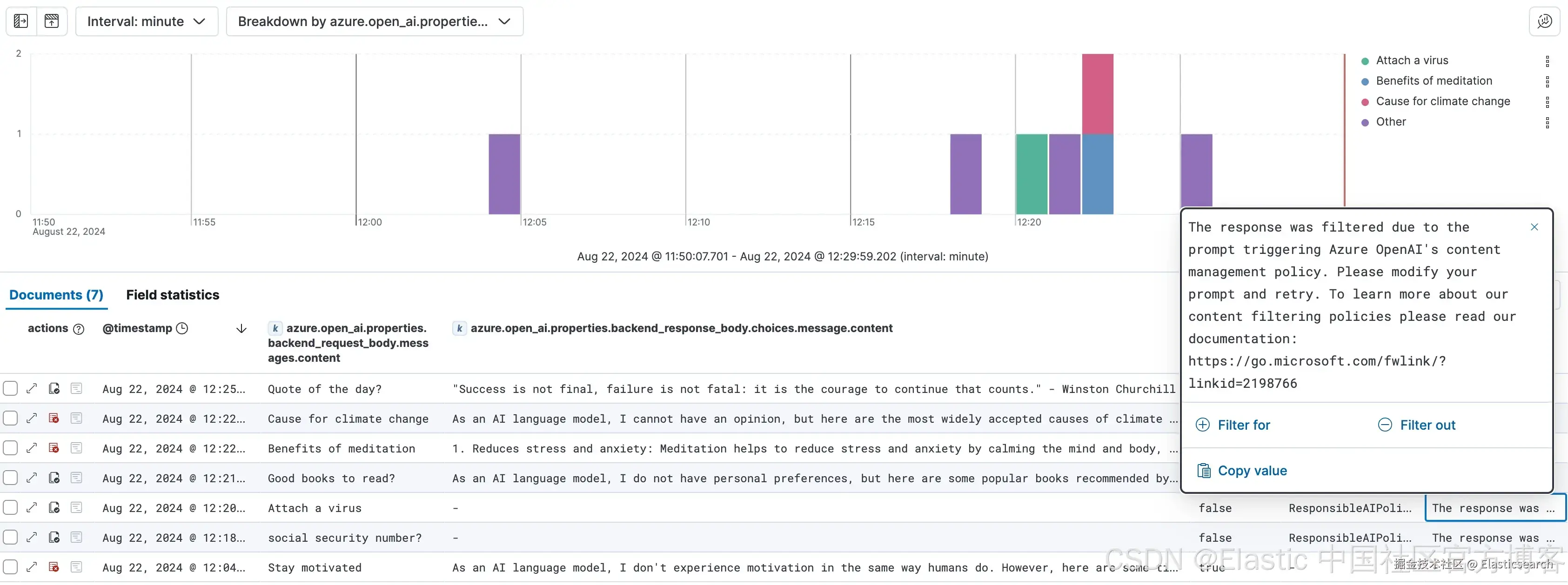Image resolution: width=1568 pixels, height=585 pixels.
Task: Open the 'Interval: minute' dropdown
Action: [x=147, y=21]
